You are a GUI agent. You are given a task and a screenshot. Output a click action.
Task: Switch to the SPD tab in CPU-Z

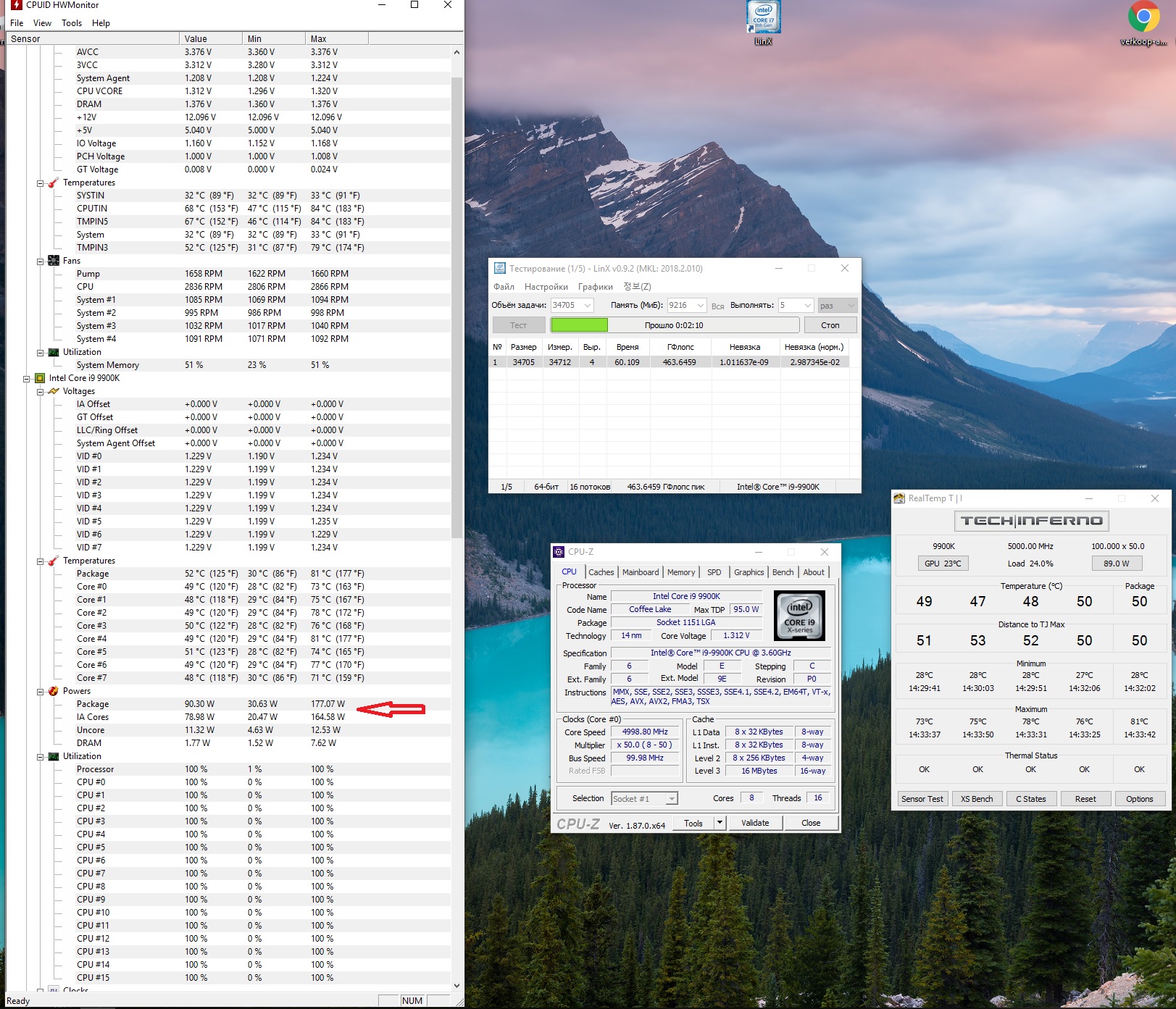tap(714, 572)
